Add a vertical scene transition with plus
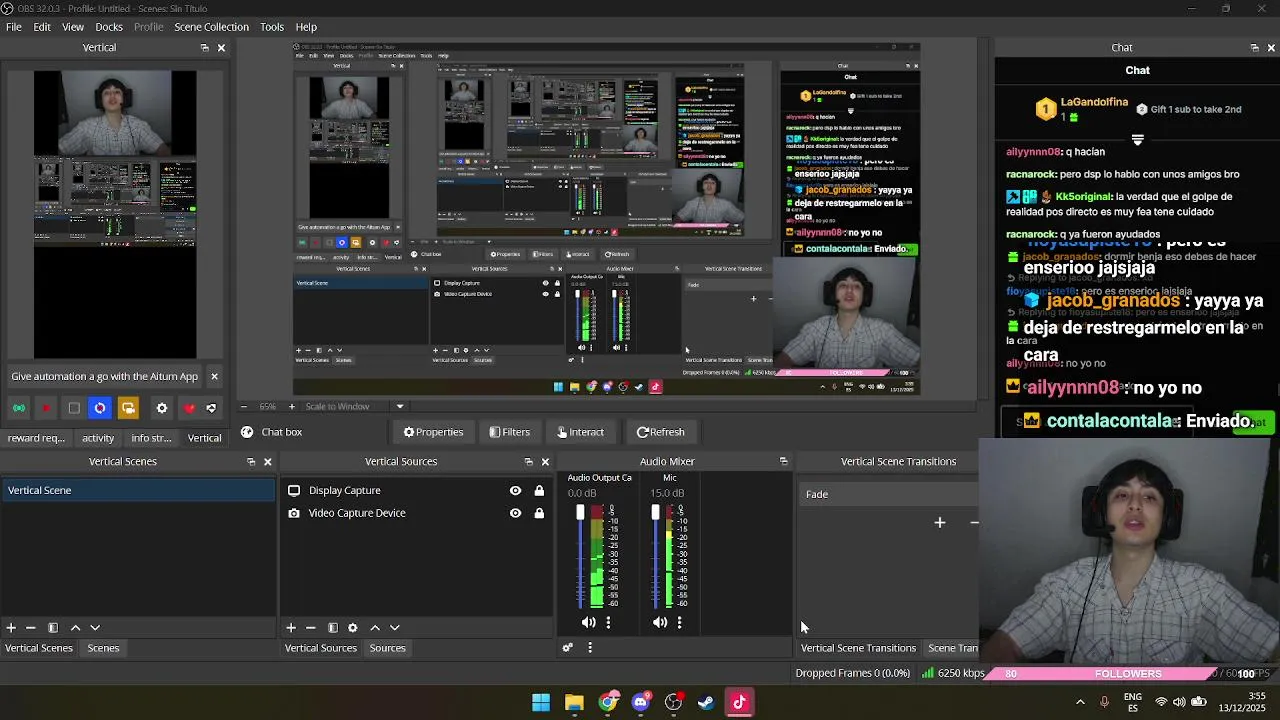This screenshot has width=1280, height=720. pos(940,522)
